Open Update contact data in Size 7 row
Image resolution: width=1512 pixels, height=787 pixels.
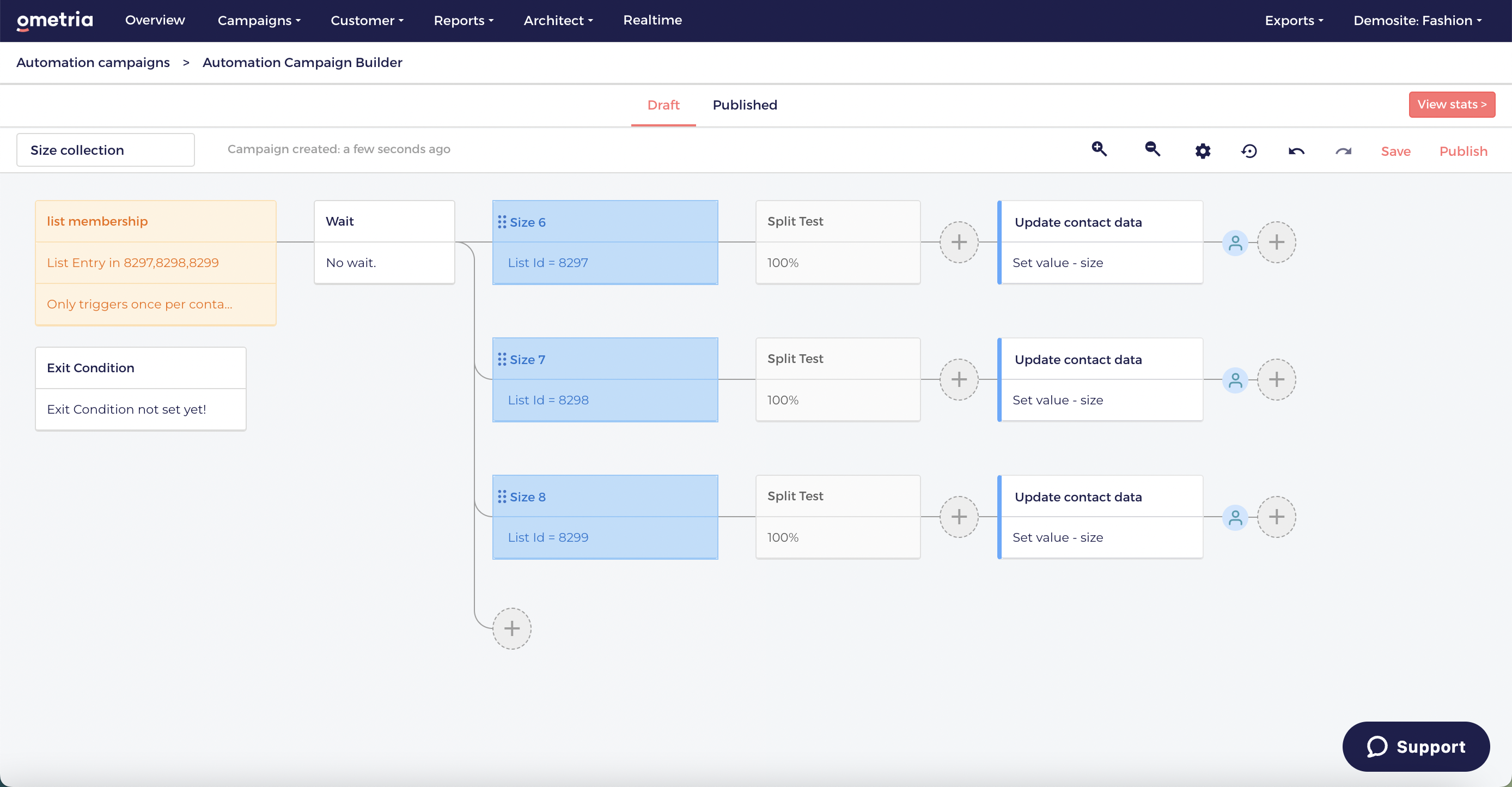coord(1101,379)
